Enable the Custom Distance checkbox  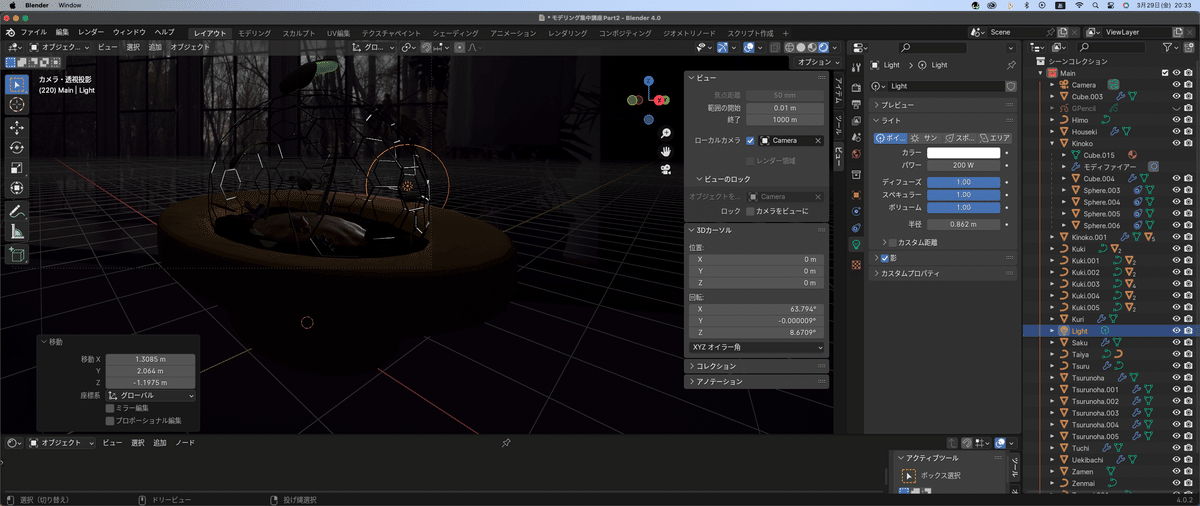point(893,242)
